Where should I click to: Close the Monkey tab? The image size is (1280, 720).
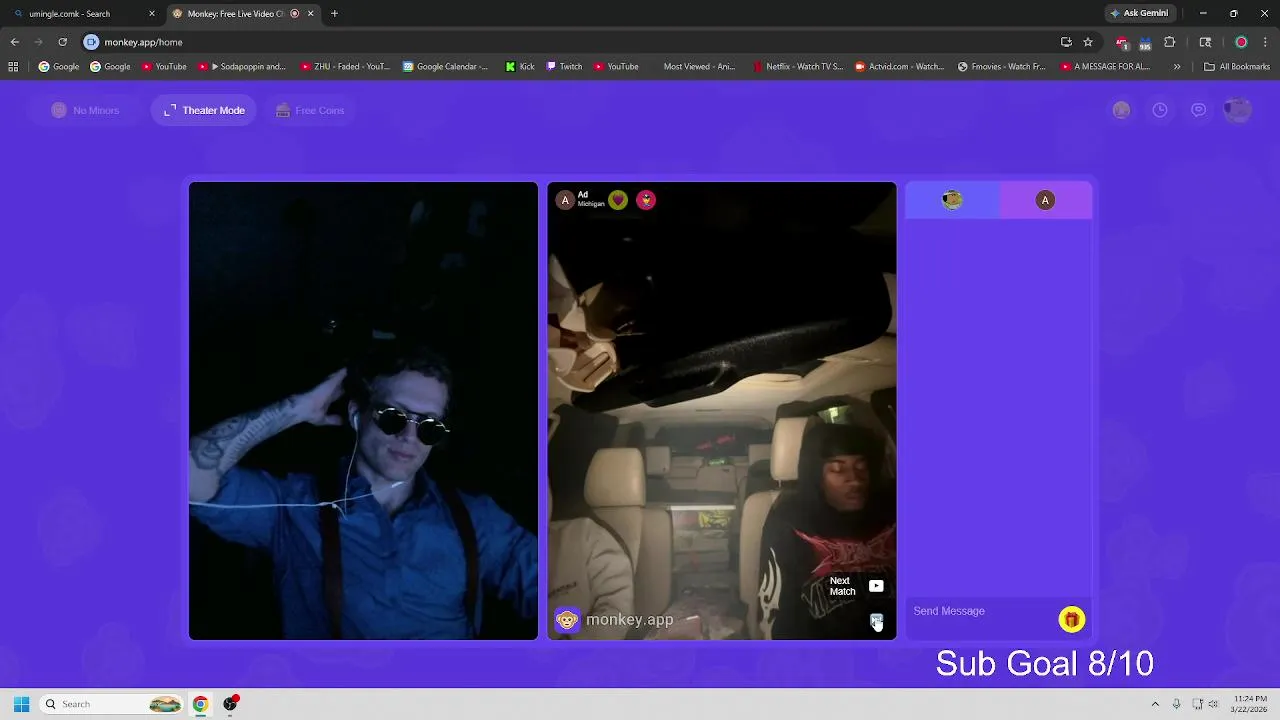point(310,14)
